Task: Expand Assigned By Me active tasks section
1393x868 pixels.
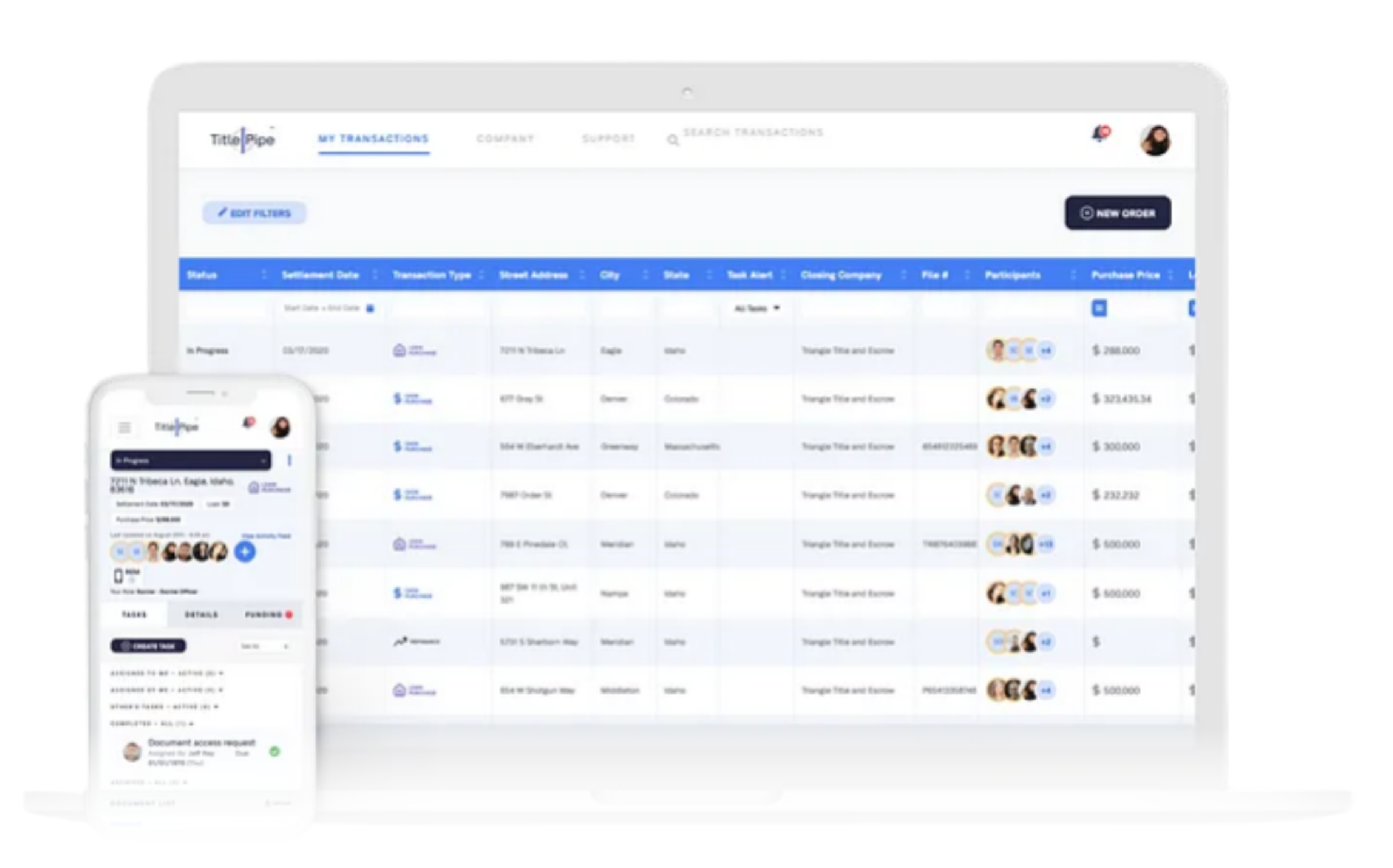Action: click(166, 690)
